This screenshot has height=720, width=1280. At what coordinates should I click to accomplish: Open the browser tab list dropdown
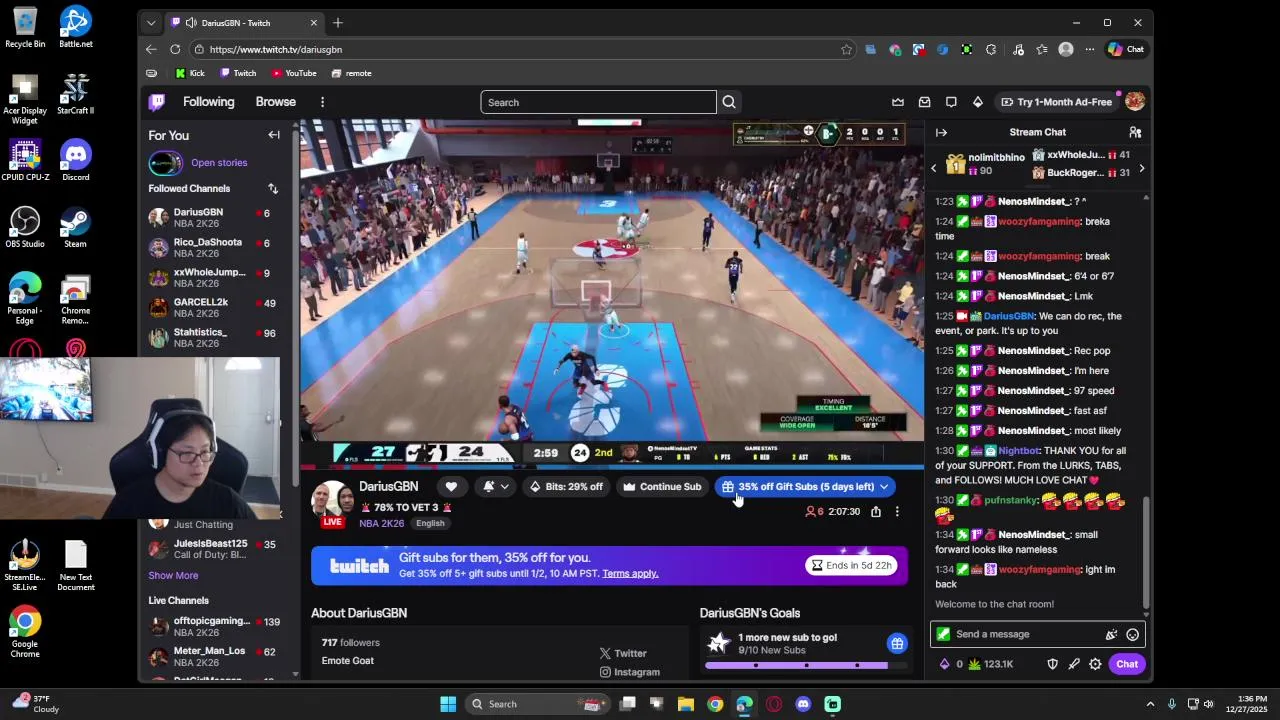[x=151, y=23]
